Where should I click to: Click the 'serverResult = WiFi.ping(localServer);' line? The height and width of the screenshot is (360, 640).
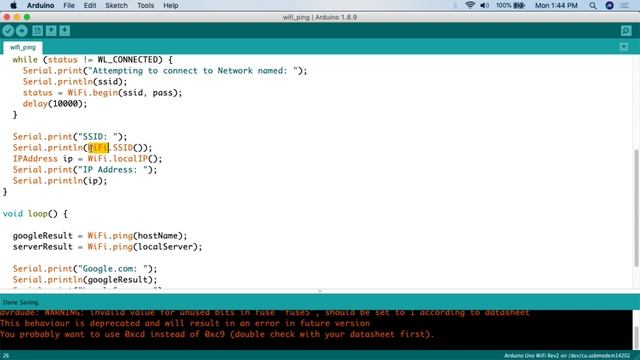coord(107,247)
